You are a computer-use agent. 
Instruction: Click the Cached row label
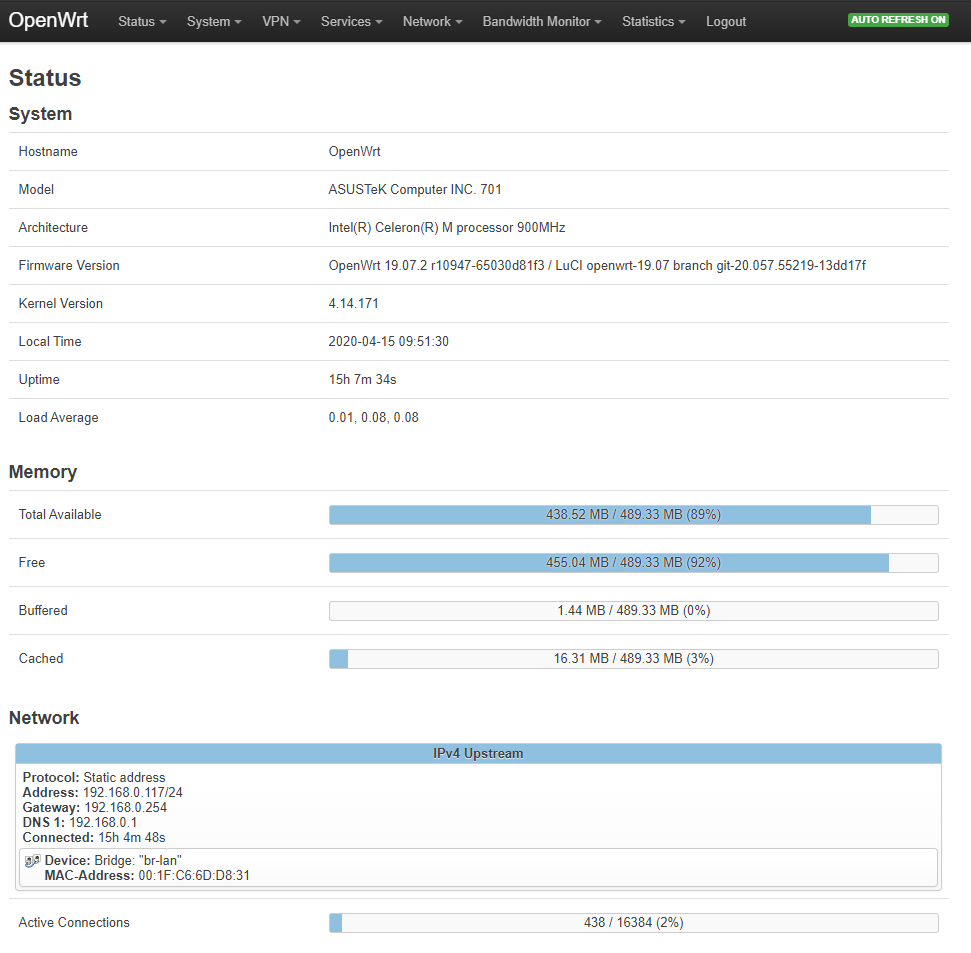[x=41, y=659]
